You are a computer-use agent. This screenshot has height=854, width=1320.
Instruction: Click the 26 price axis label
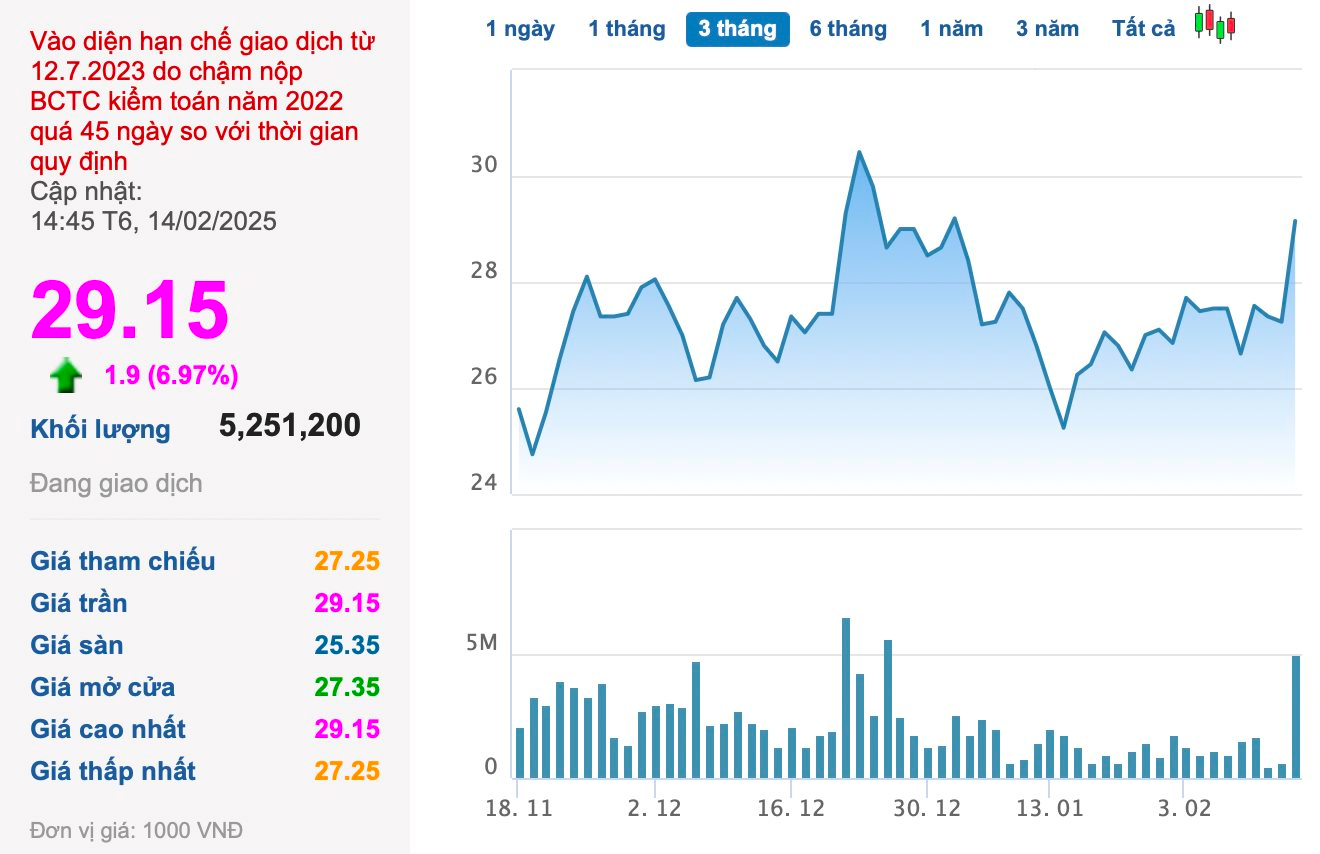coord(484,377)
